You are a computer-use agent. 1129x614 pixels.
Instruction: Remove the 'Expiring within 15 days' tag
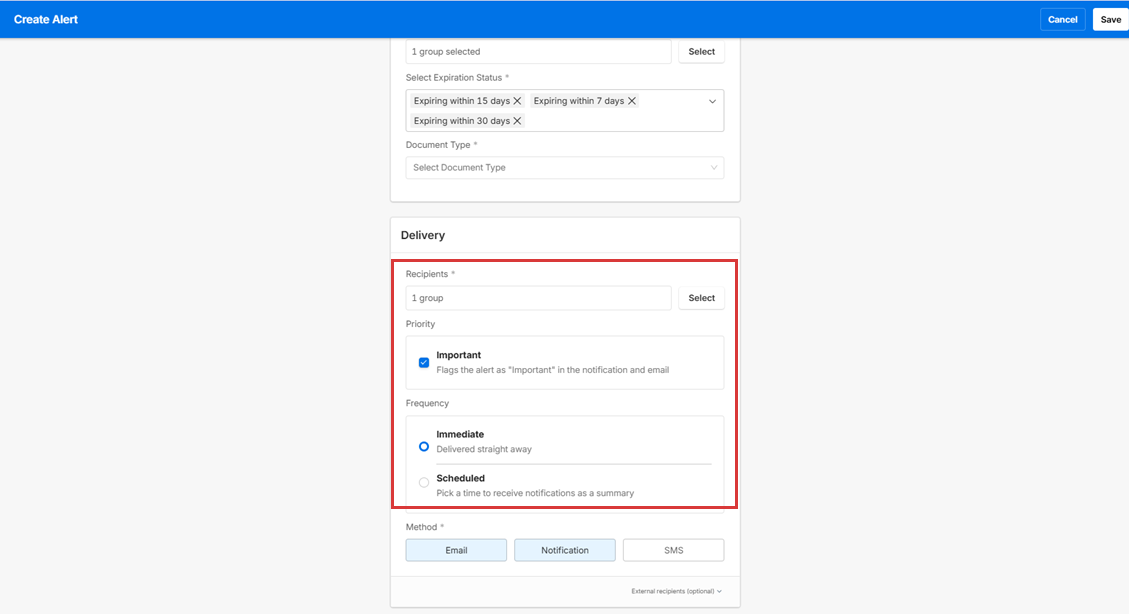pos(517,101)
